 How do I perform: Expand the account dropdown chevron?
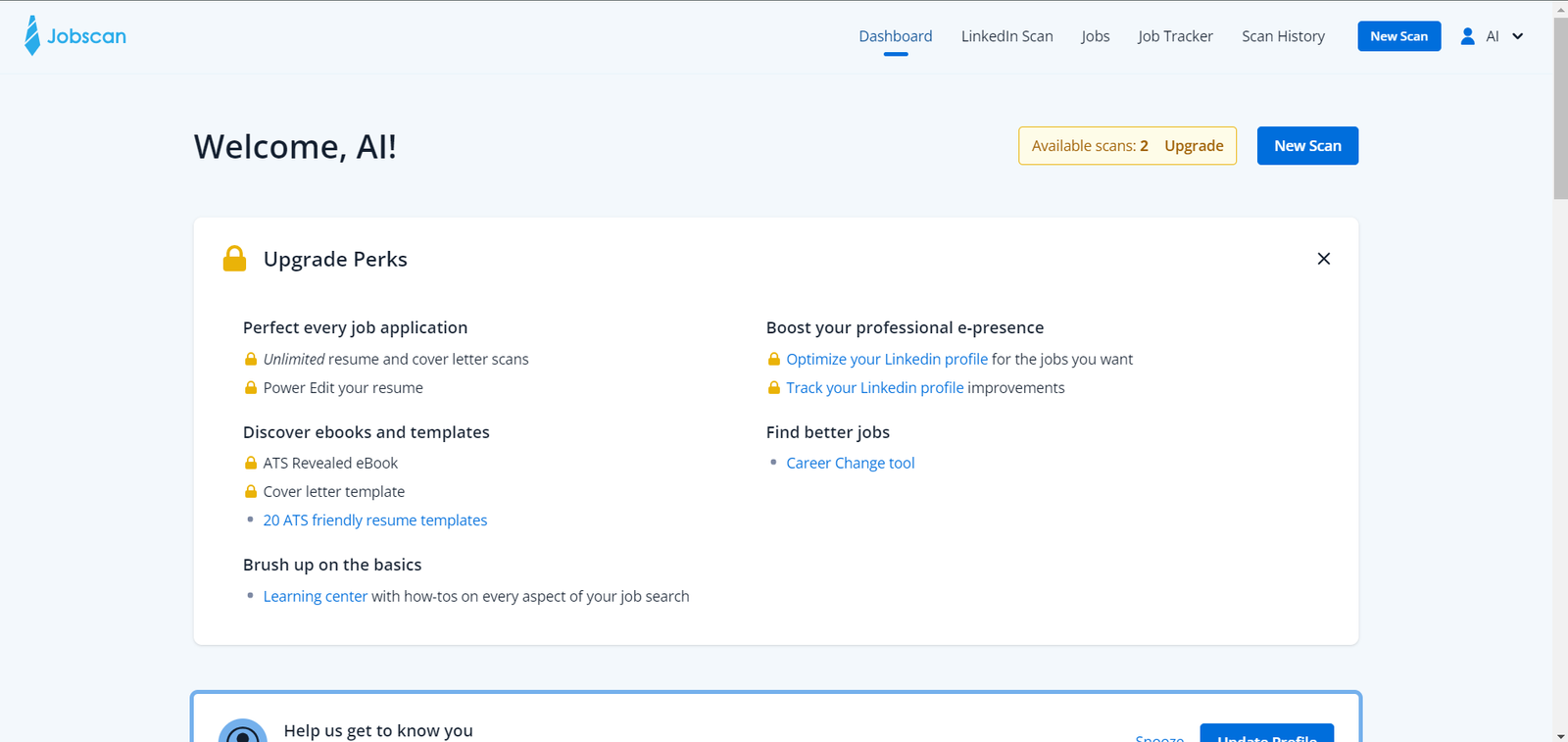point(1517,36)
